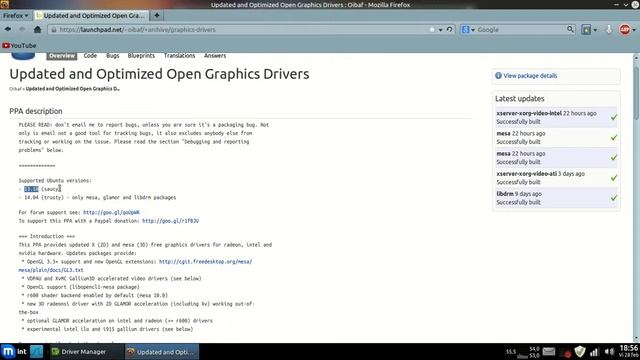This screenshot has width=640, height=360.
Task: Select the Updated and Optimized Open Gra... browser tab
Action: pyautogui.click(x=91, y=16)
